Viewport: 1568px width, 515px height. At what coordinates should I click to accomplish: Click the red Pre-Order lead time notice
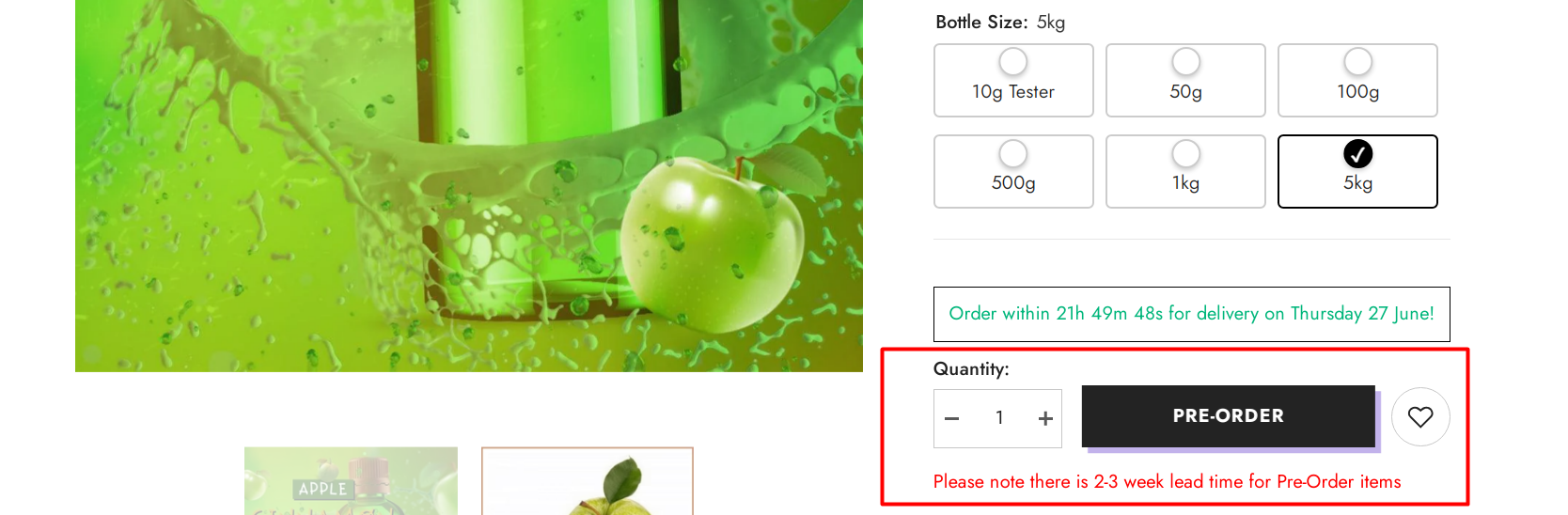coord(1167,482)
